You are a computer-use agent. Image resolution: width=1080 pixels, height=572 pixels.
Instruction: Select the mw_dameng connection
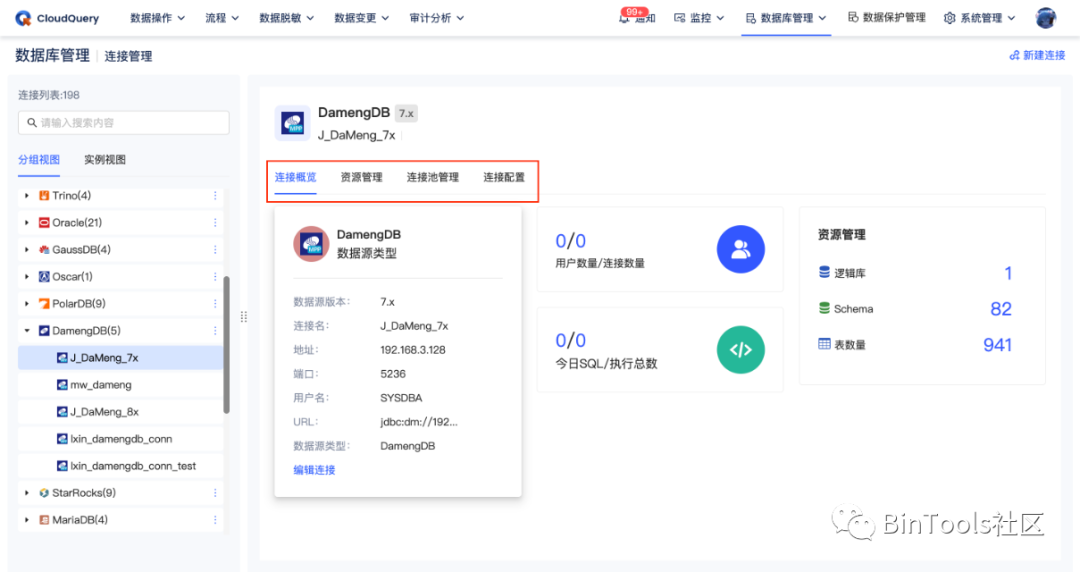click(121, 385)
